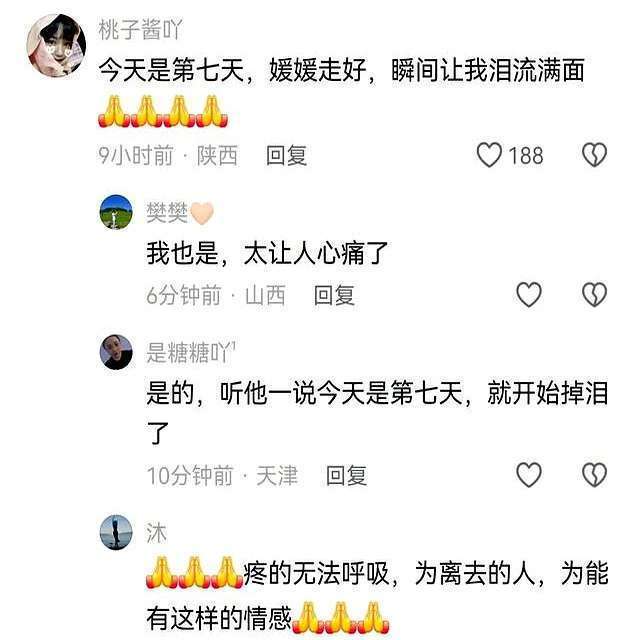
Task: Reply to 桃子酱吖's comment via 回复
Action: (x=287, y=156)
